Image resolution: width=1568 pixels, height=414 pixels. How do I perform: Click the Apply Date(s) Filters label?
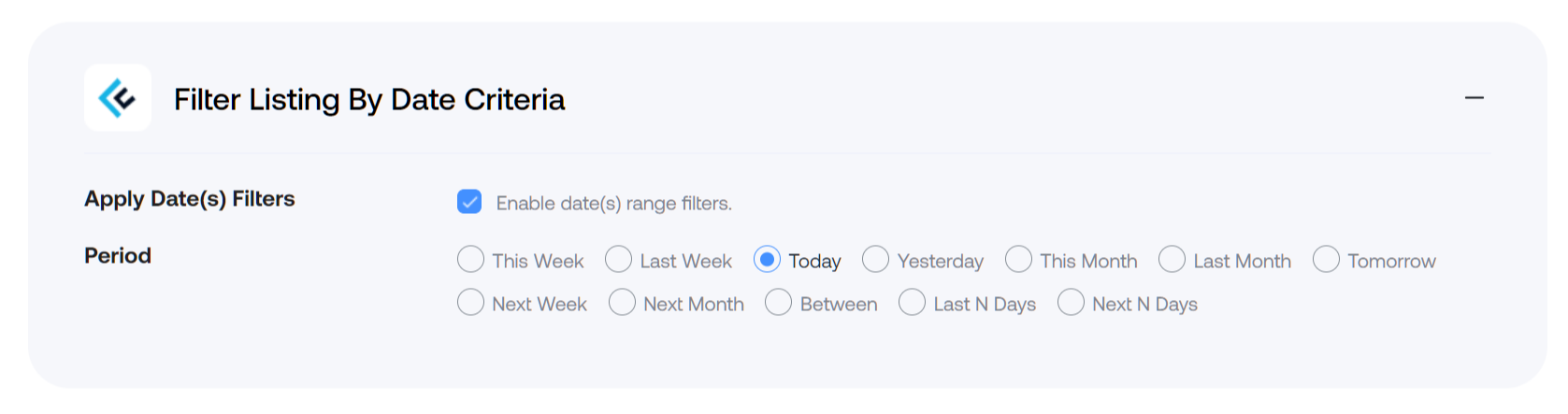pos(190,199)
